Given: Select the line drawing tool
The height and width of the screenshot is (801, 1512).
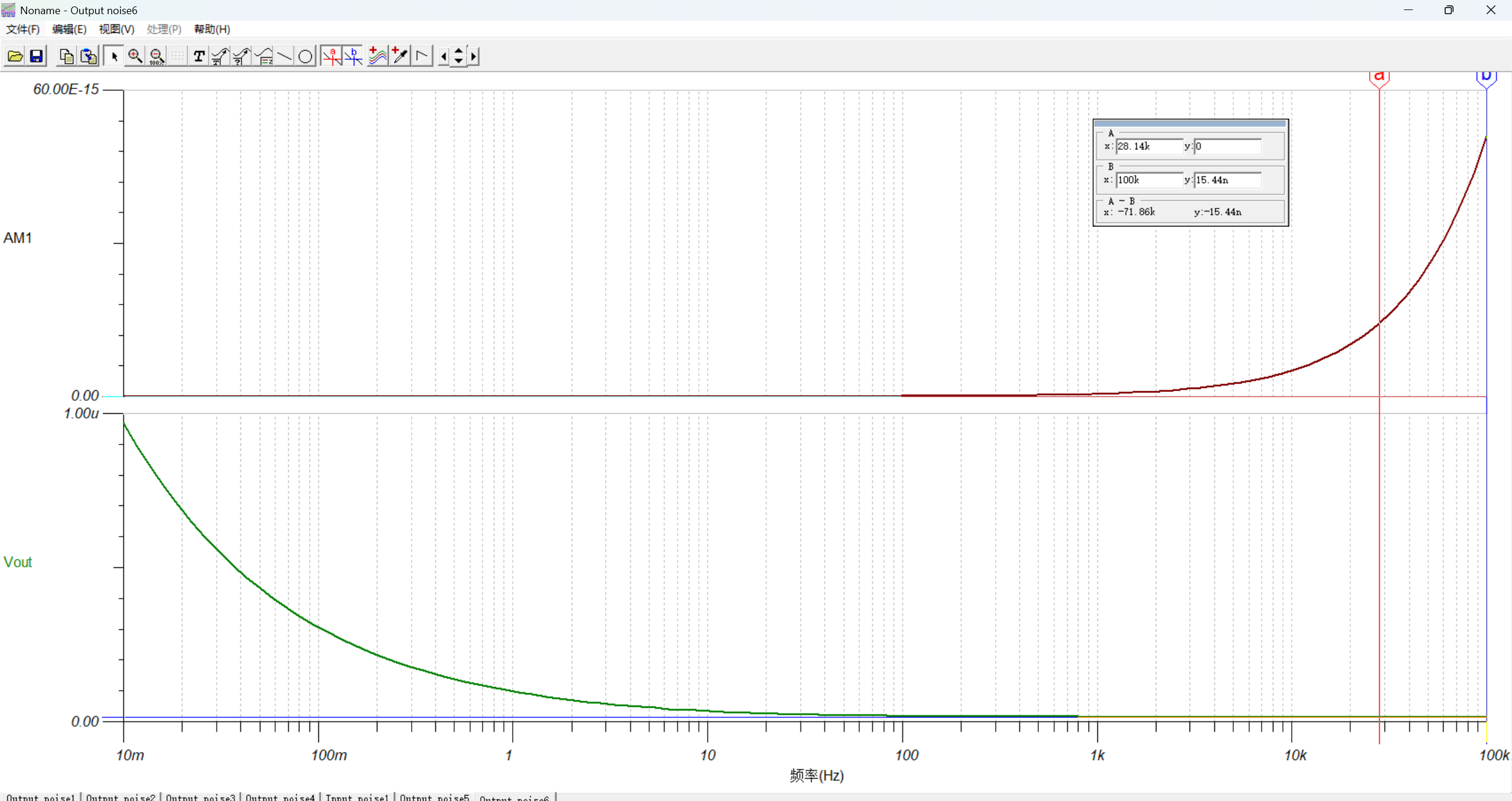Looking at the screenshot, I should pyautogui.click(x=284, y=57).
